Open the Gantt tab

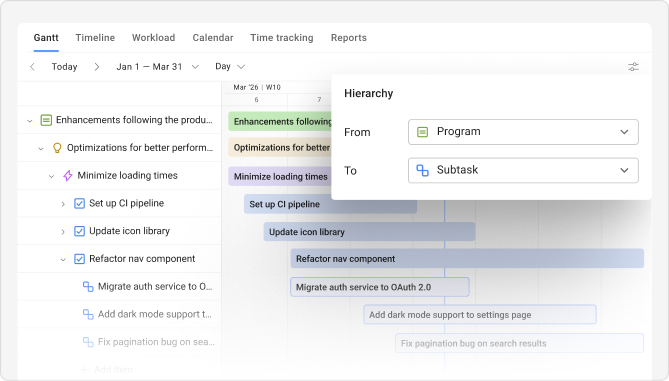click(x=46, y=38)
